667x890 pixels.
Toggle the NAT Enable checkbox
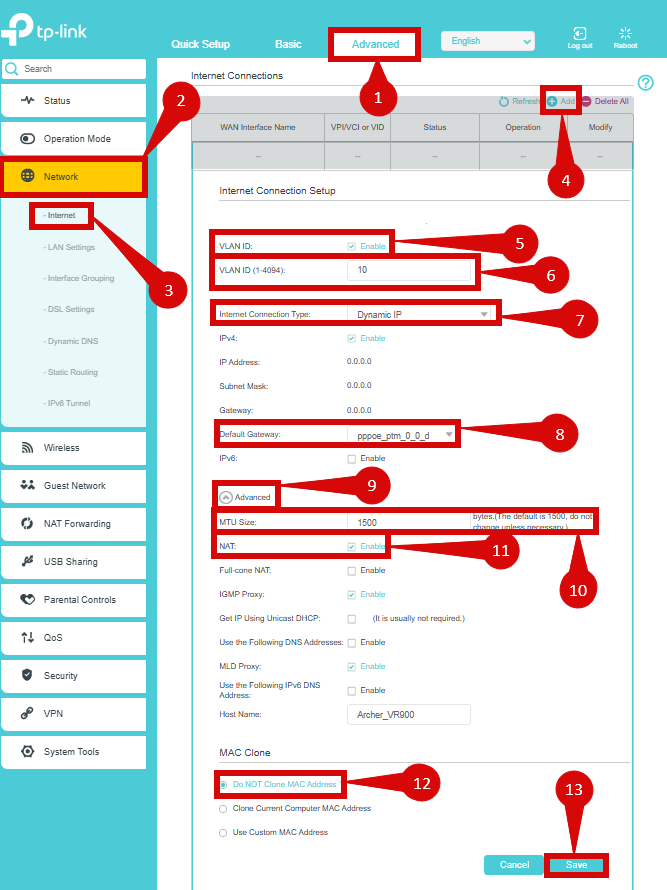[351, 546]
